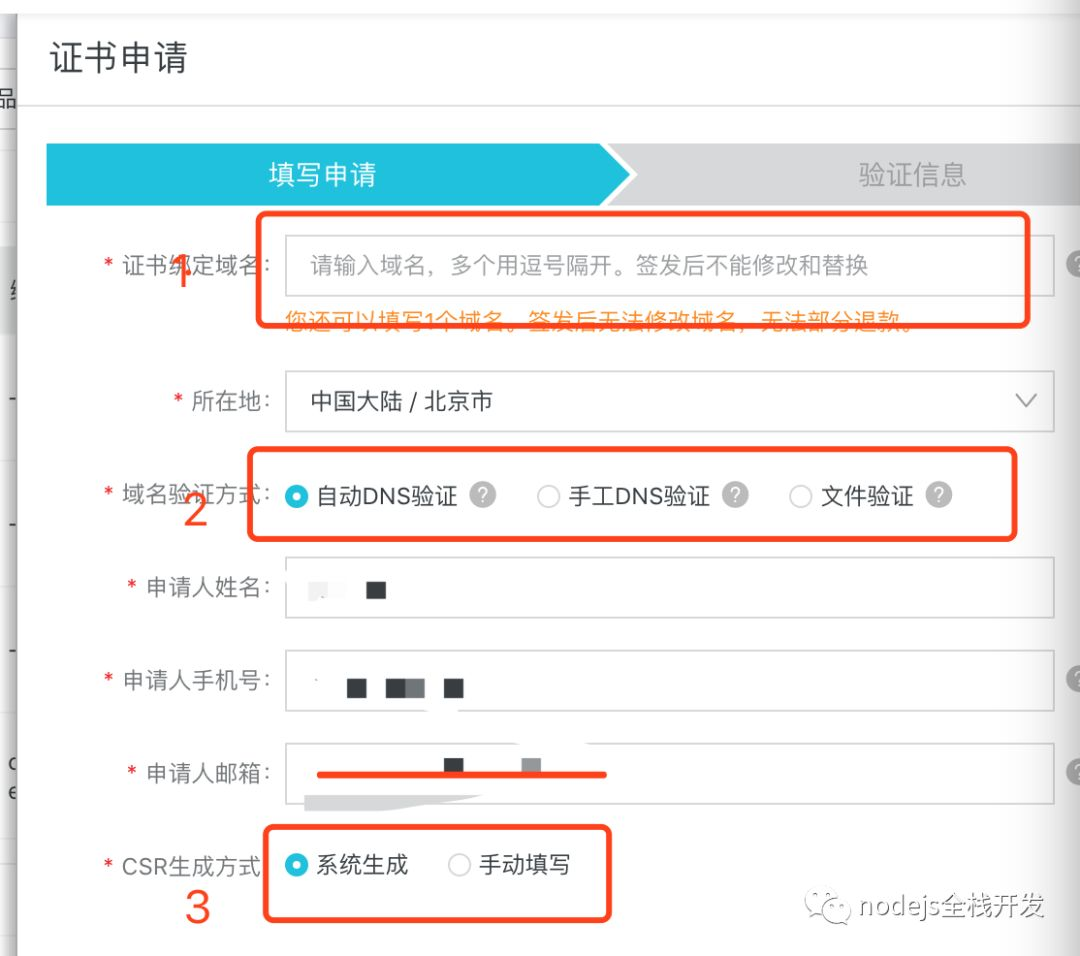This screenshot has height=956, width=1080.
Task: Select 系统生成 for CSR generation
Action: pyautogui.click(x=296, y=865)
